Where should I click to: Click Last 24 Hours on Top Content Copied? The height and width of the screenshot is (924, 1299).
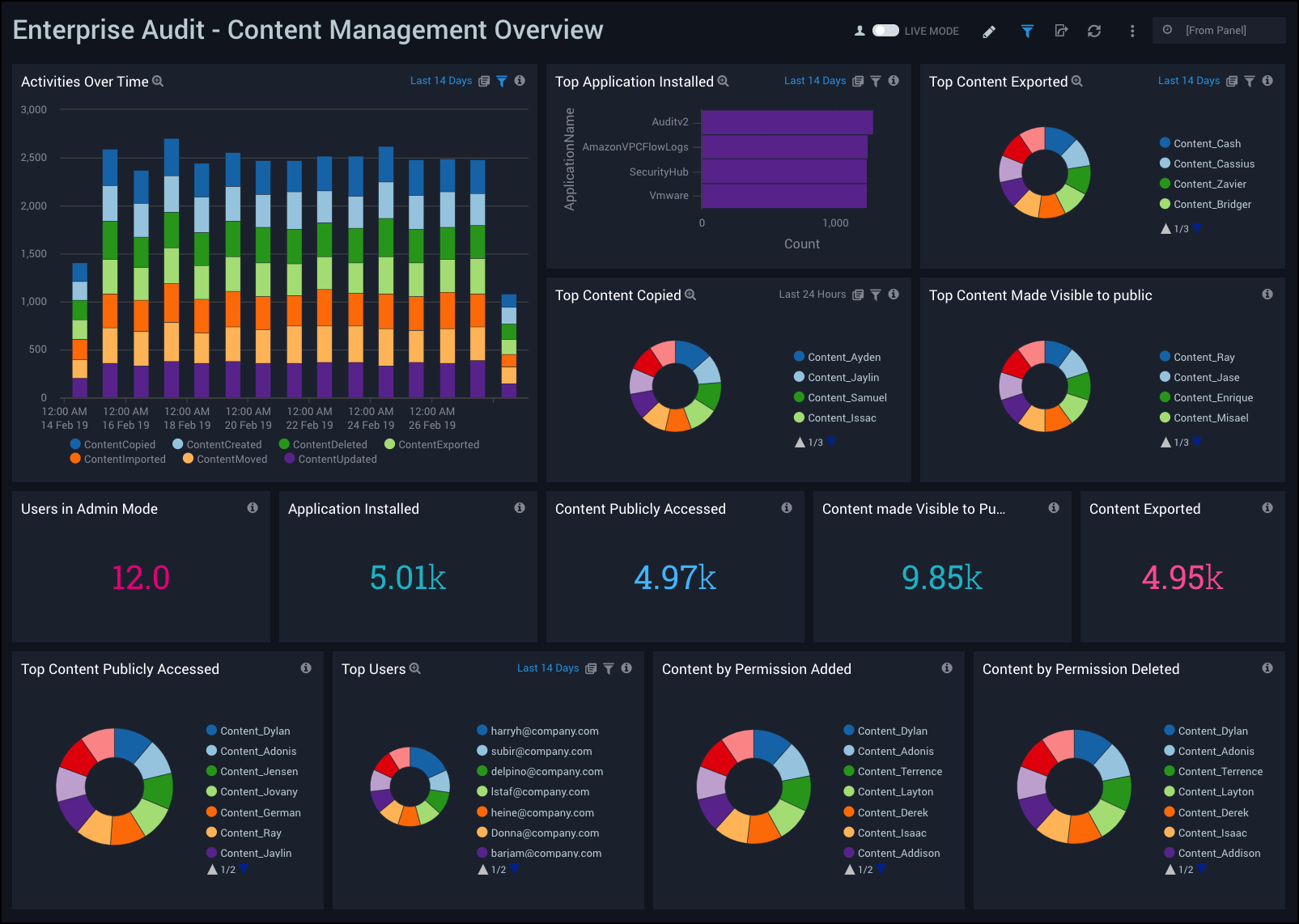pyautogui.click(x=812, y=295)
